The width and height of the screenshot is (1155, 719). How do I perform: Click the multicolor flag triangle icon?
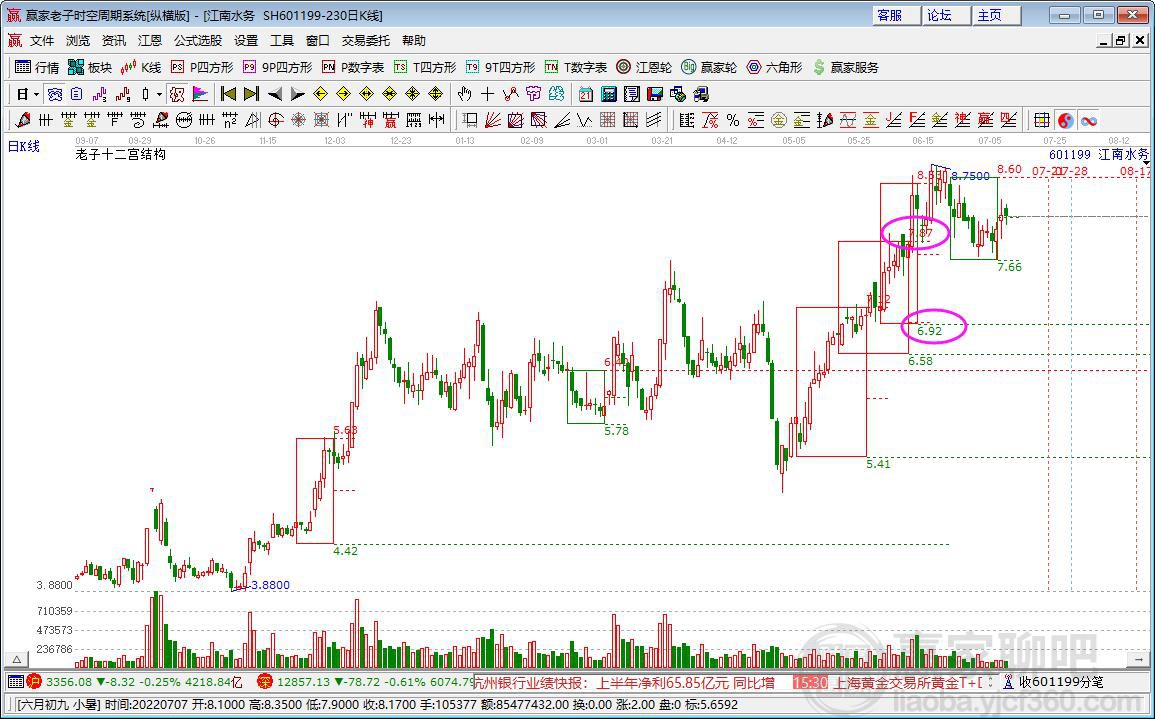(x=200, y=94)
